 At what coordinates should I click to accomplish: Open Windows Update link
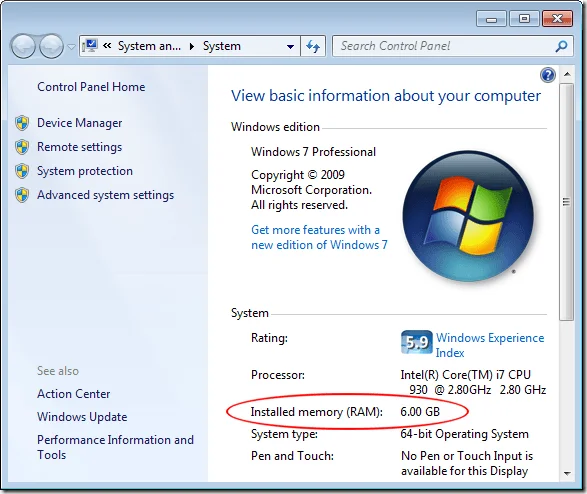pos(82,417)
